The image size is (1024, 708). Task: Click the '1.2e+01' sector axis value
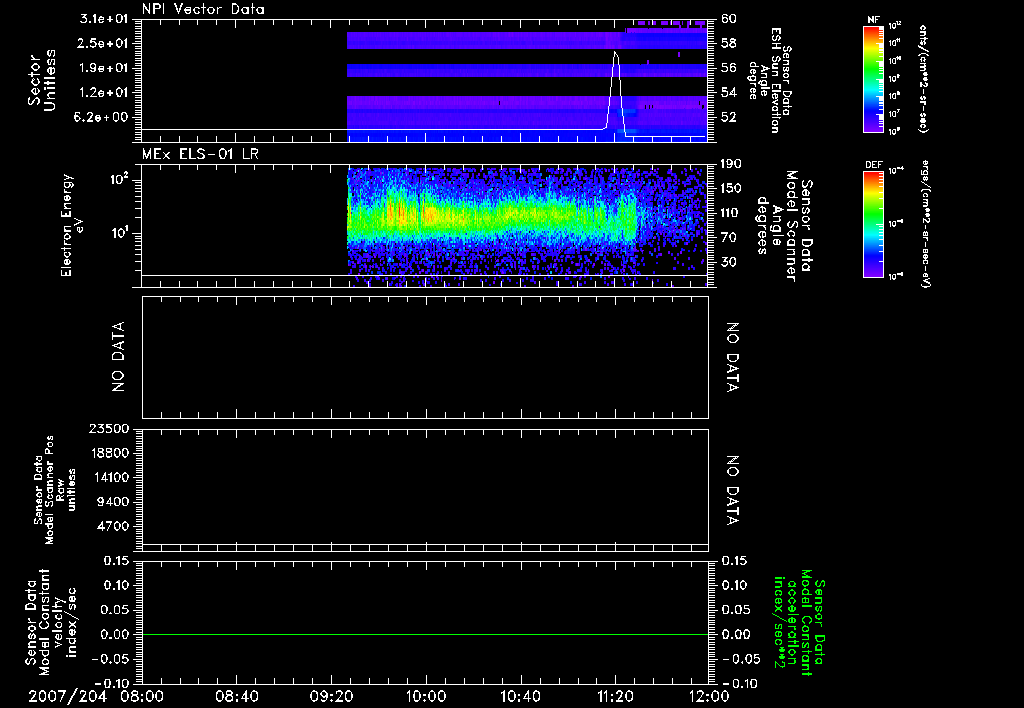click(x=104, y=93)
